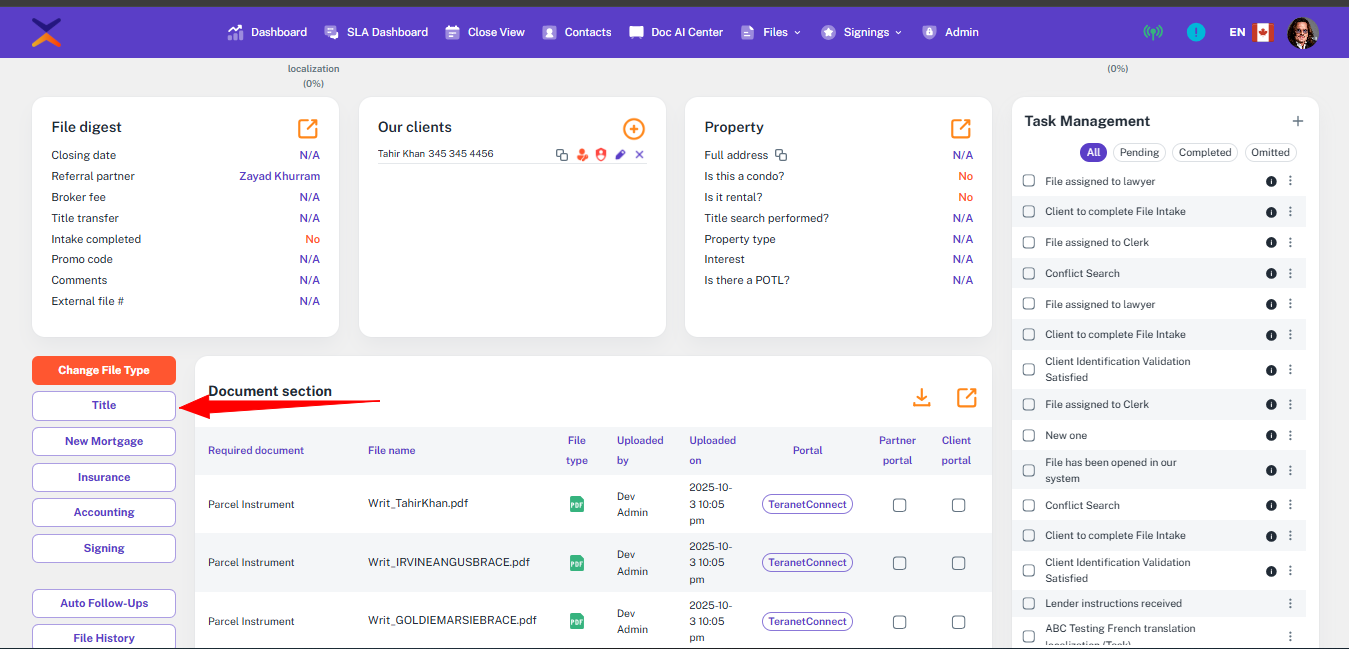The width and height of the screenshot is (1349, 649).
Task: Enable Partner portal for Writ_TahirKhan.pdf
Action: [899, 505]
